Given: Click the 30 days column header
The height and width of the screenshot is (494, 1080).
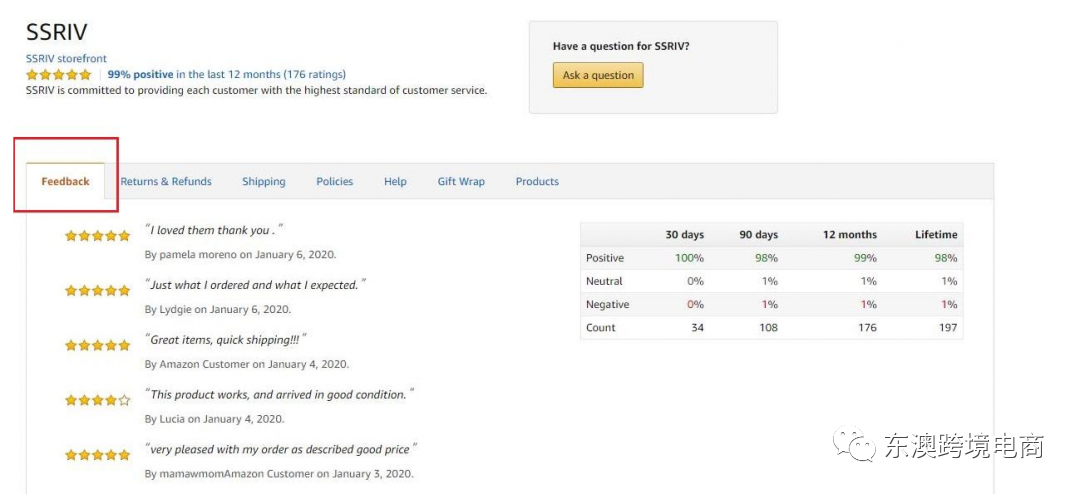Looking at the screenshot, I should [684, 235].
